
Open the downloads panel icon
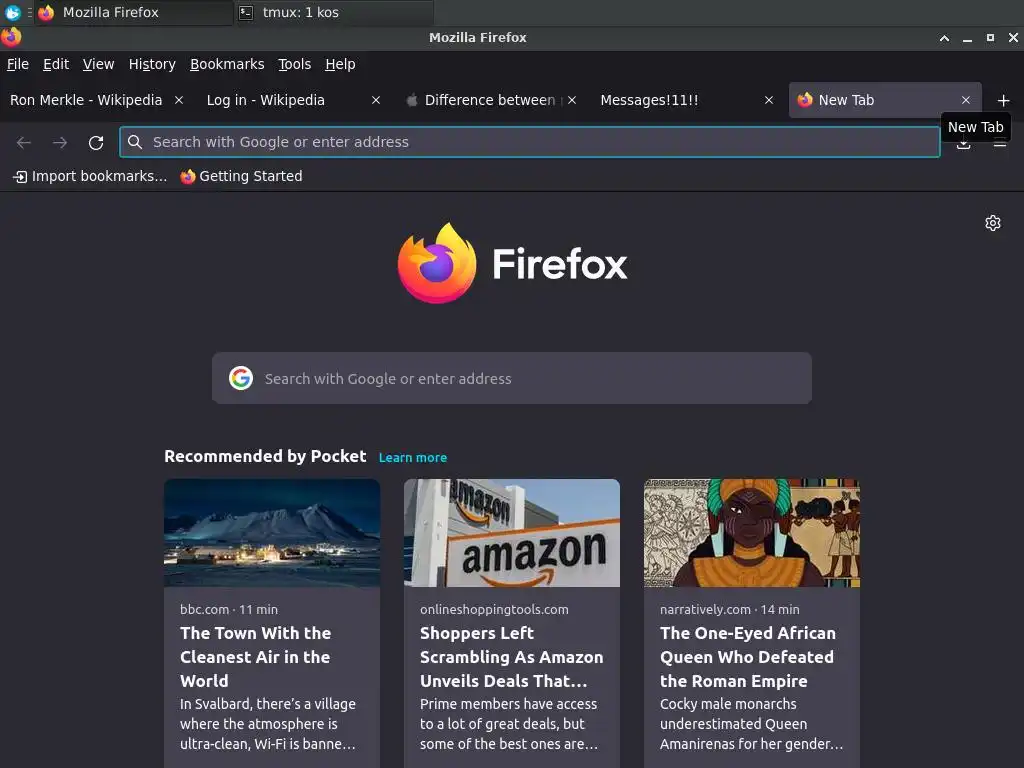pyautogui.click(x=963, y=145)
